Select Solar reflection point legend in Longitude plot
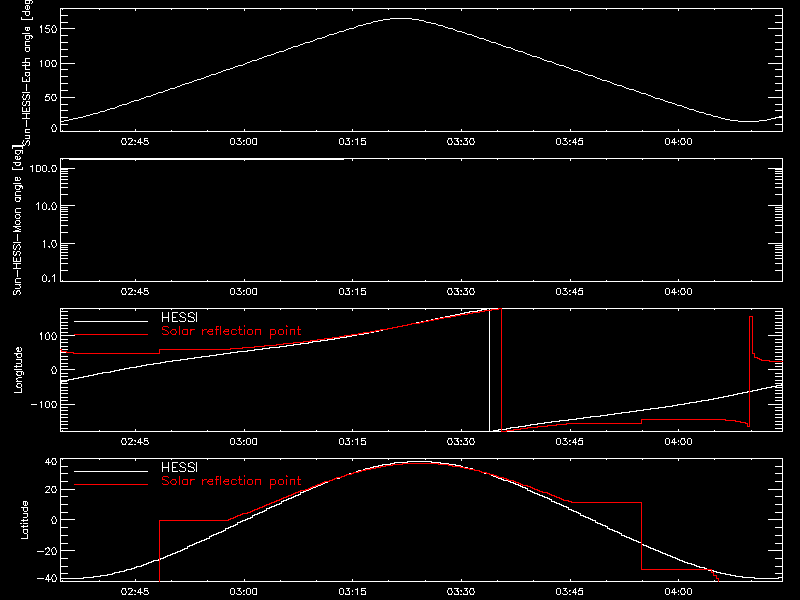800x600 pixels. coord(231,331)
